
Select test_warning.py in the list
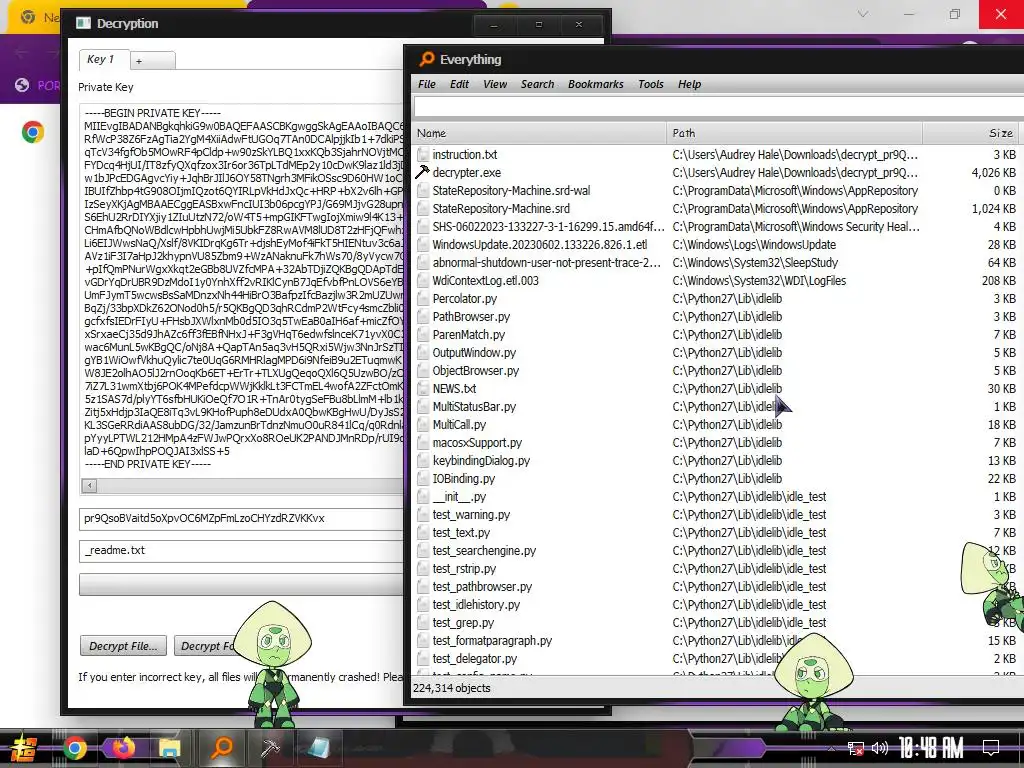point(471,515)
